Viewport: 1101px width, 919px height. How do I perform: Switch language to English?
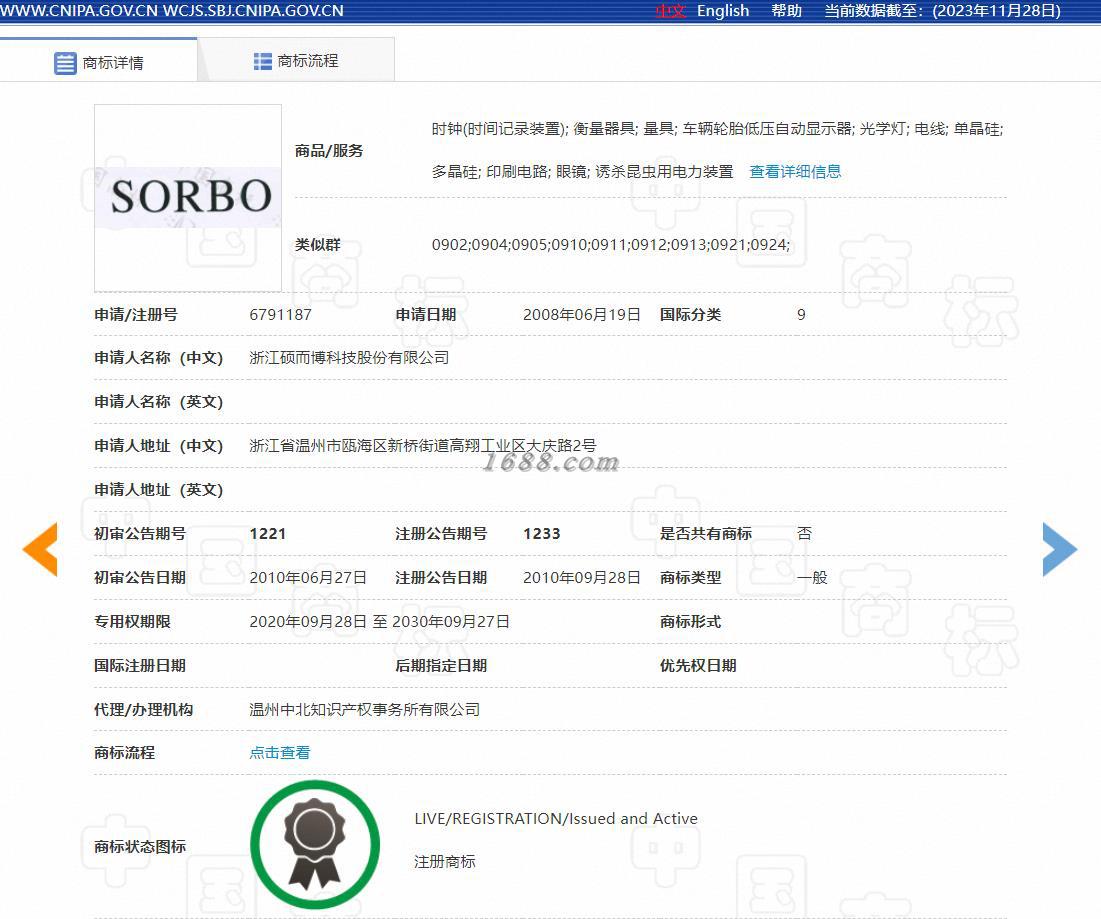pyautogui.click(x=723, y=11)
